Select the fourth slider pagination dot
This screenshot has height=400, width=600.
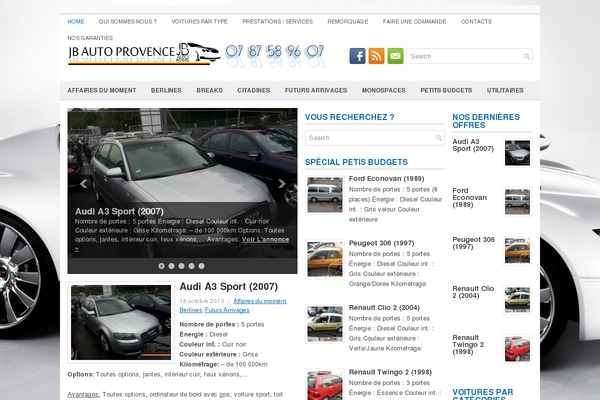pyautogui.click(x=191, y=266)
